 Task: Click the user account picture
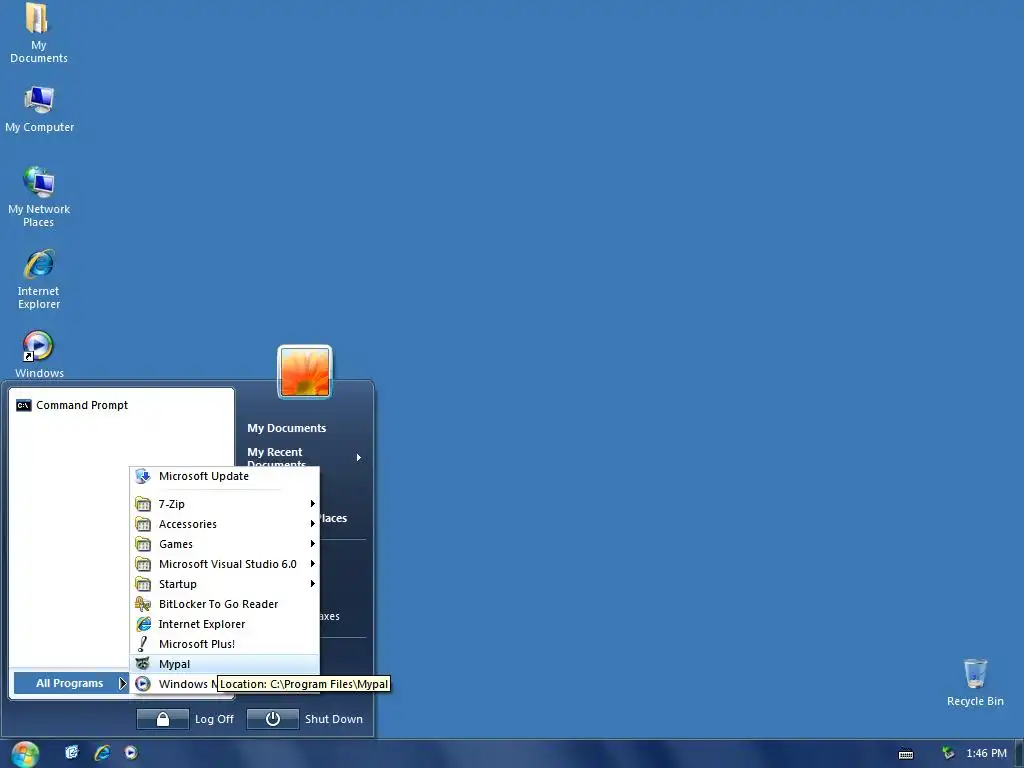point(305,372)
